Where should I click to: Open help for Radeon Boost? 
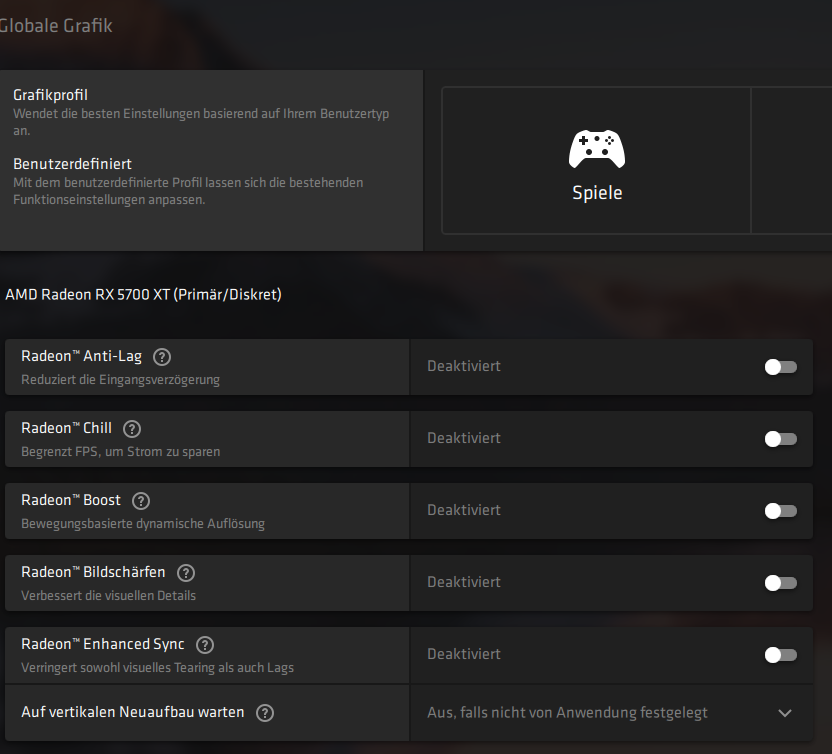pos(141,501)
